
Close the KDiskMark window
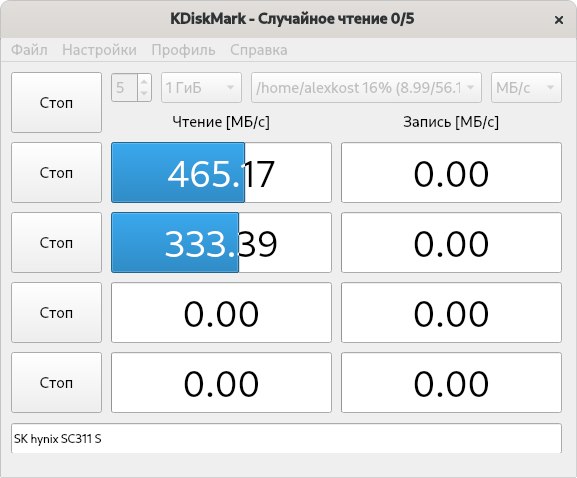tap(559, 20)
